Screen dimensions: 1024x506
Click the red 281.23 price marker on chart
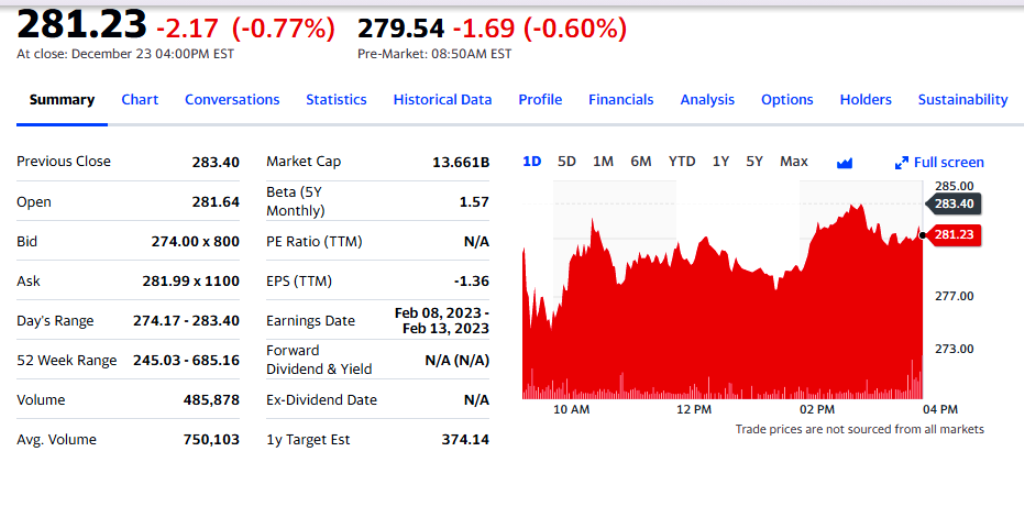click(x=953, y=235)
